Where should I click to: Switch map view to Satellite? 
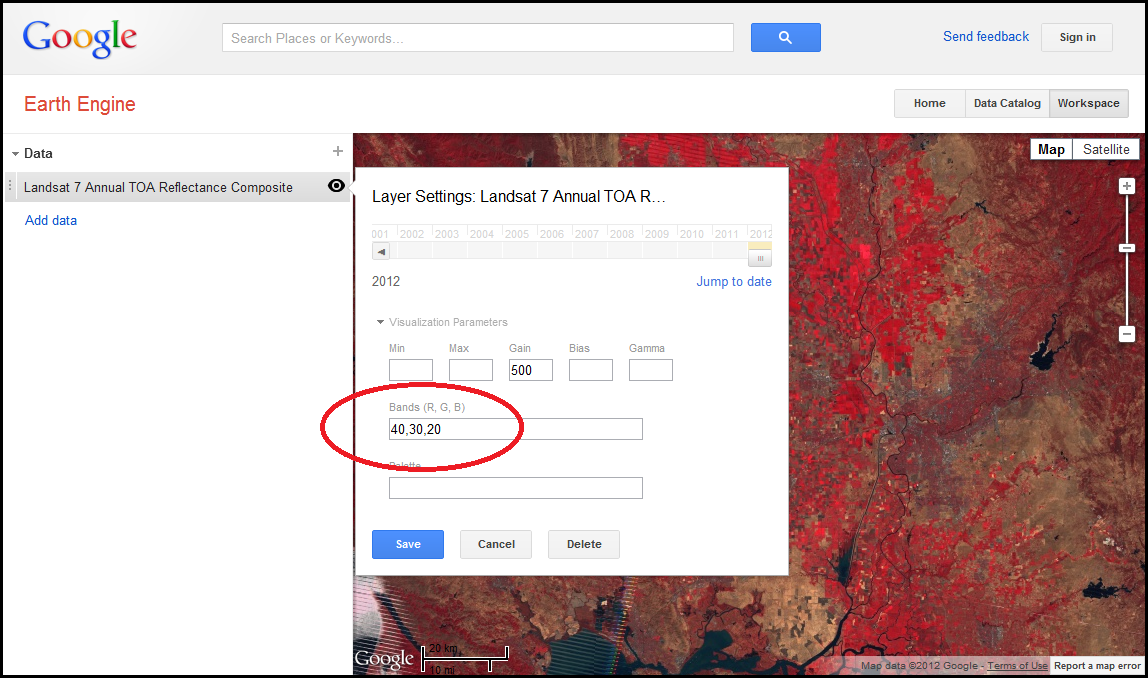tap(1106, 149)
